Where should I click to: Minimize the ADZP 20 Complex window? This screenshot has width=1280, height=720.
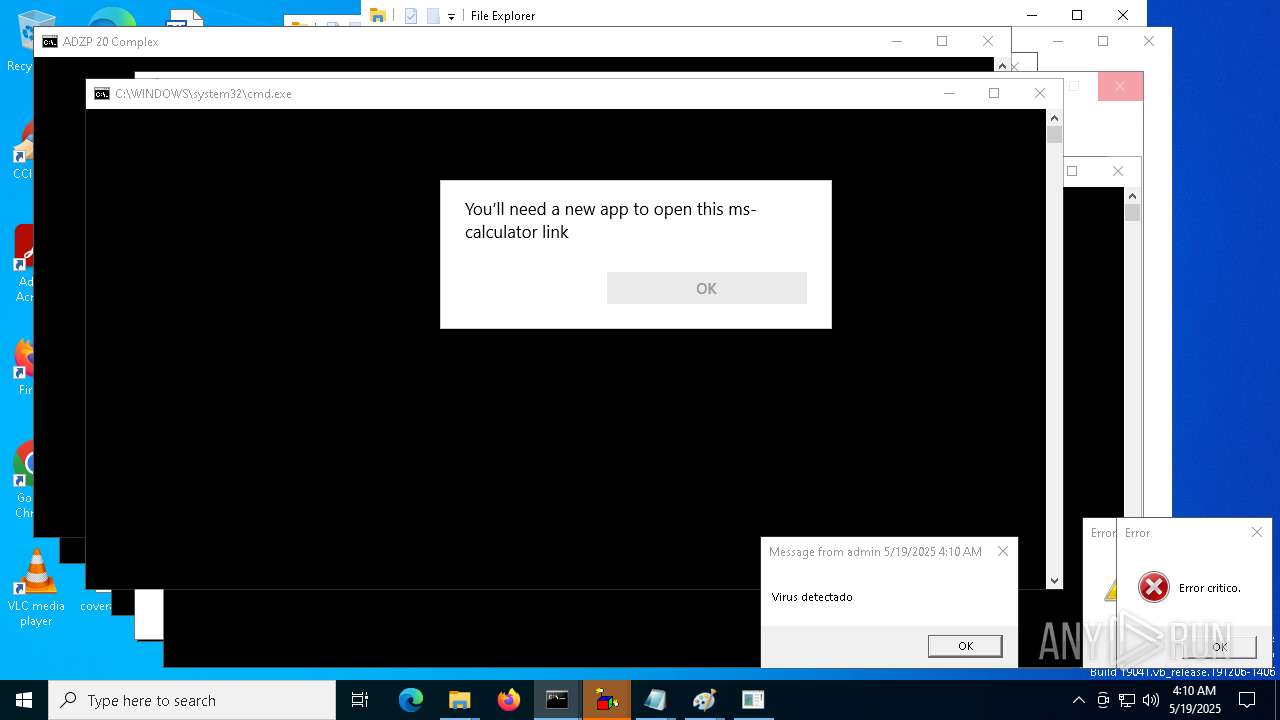click(x=897, y=41)
